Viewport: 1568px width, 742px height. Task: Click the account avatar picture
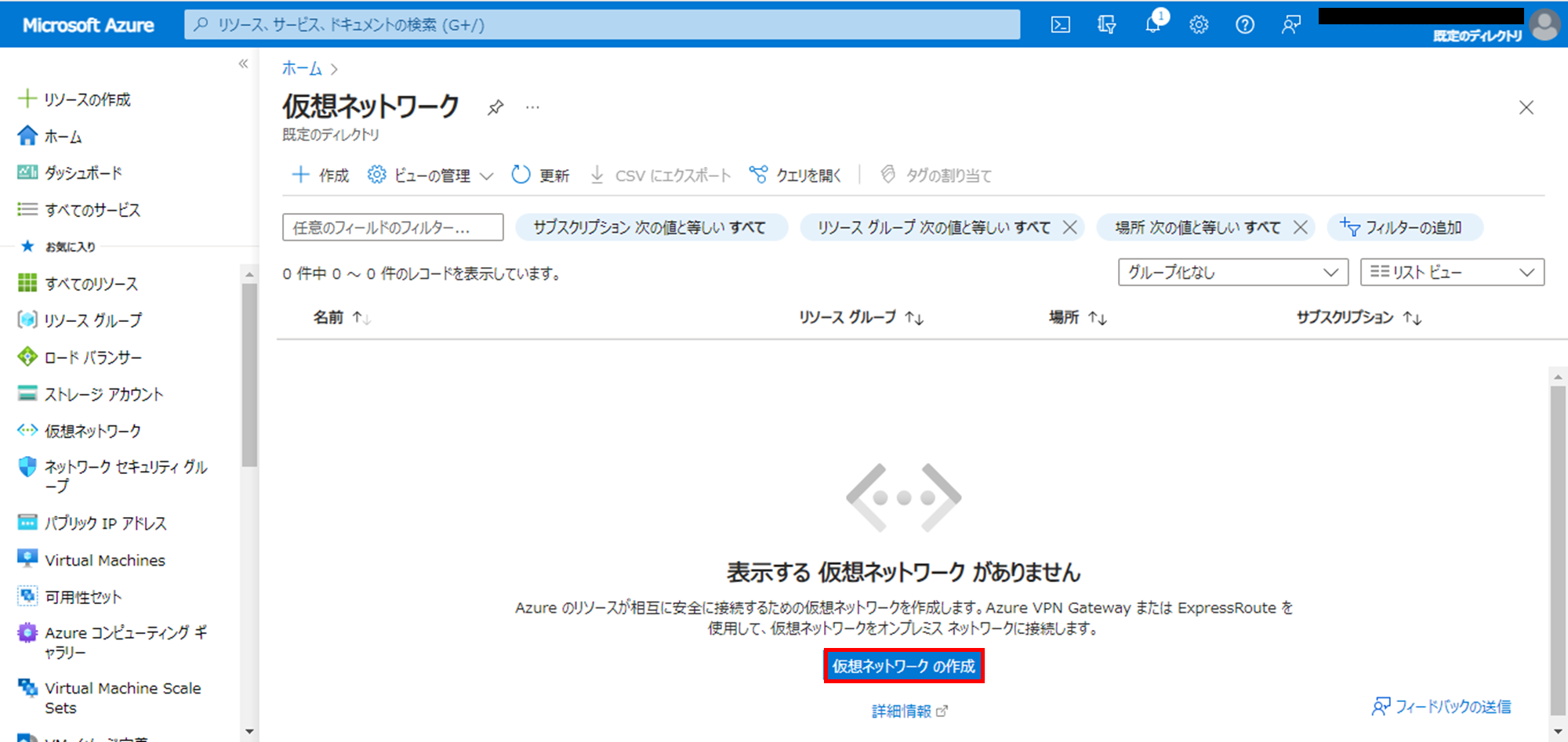coord(1544,25)
